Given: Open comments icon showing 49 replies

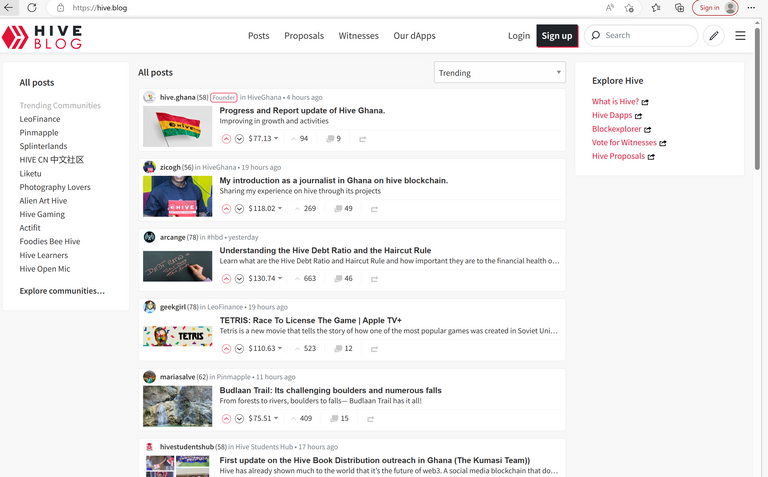Looking at the screenshot, I should click(338, 209).
